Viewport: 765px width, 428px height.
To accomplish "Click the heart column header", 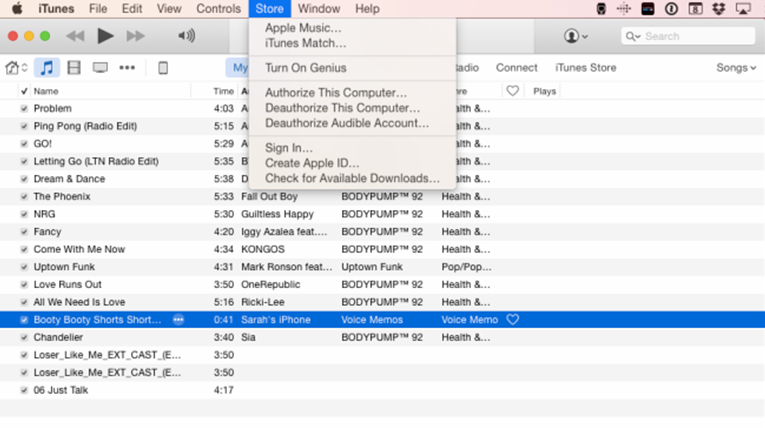I will pyautogui.click(x=512, y=91).
